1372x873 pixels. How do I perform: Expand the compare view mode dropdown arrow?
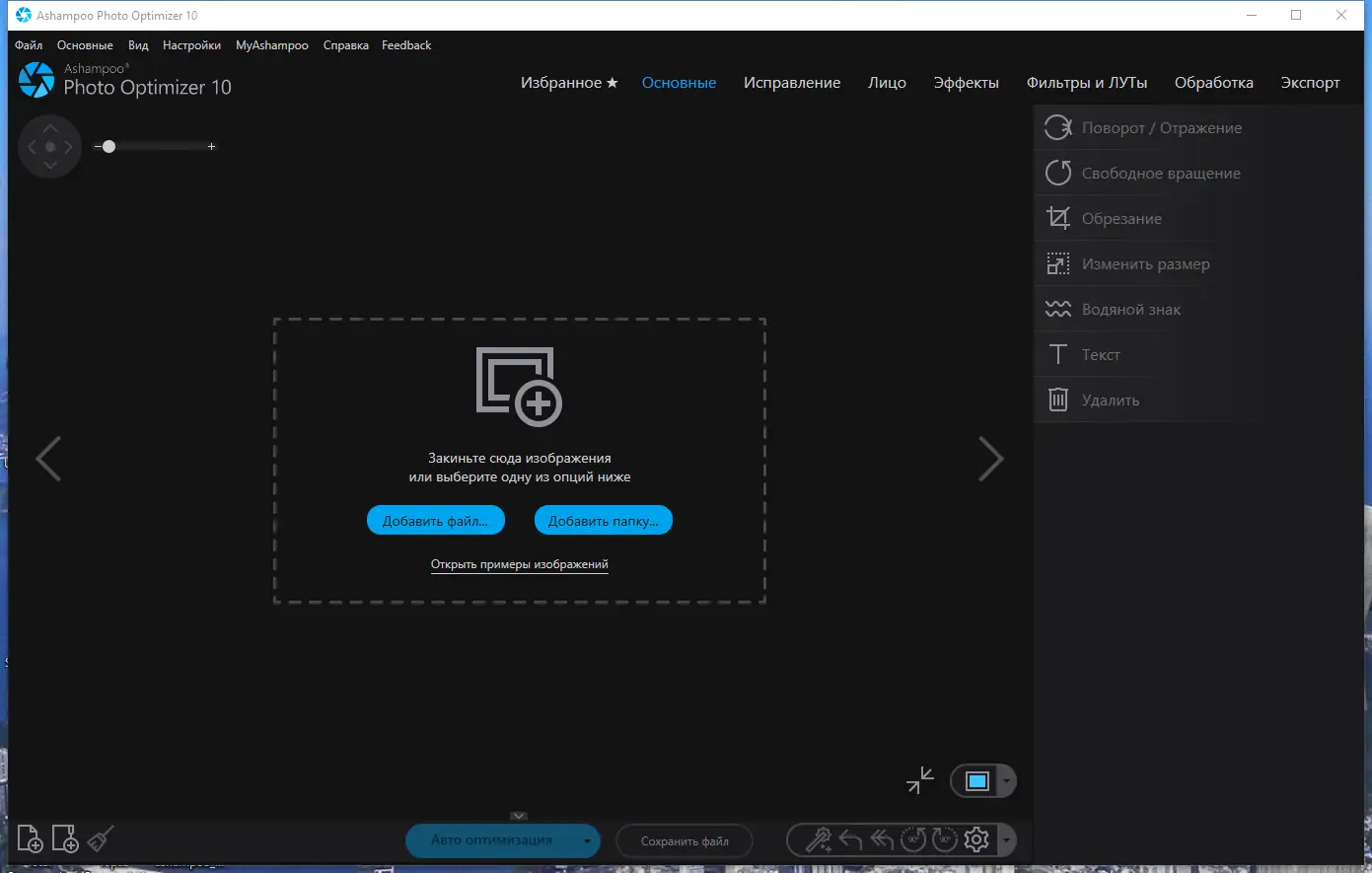(1008, 780)
